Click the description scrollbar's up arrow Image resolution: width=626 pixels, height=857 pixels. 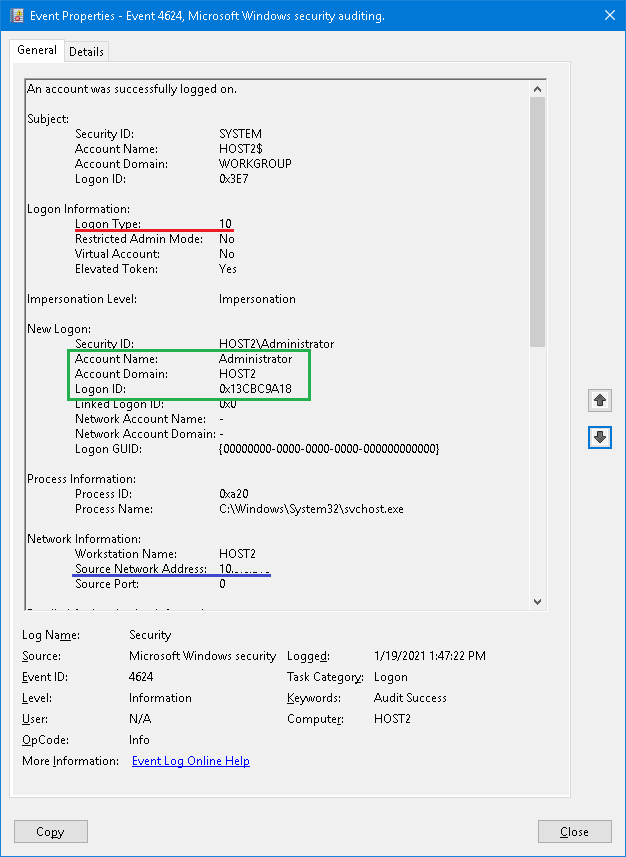pyautogui.click(x=538, y=89)
